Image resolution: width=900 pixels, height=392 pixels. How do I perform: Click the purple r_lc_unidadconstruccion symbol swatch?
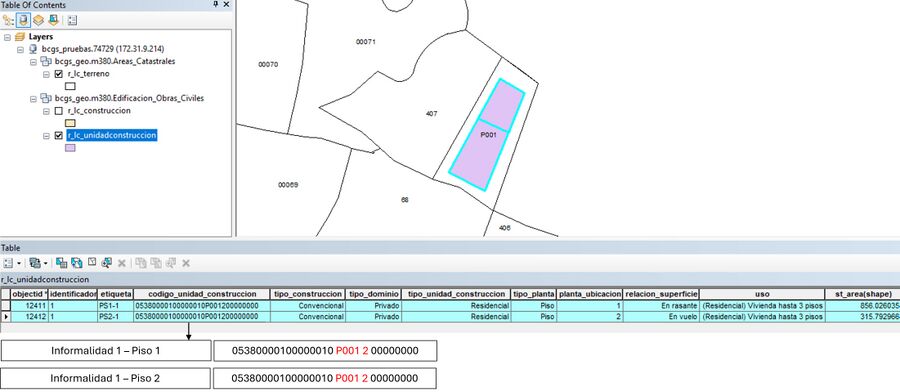70,148
